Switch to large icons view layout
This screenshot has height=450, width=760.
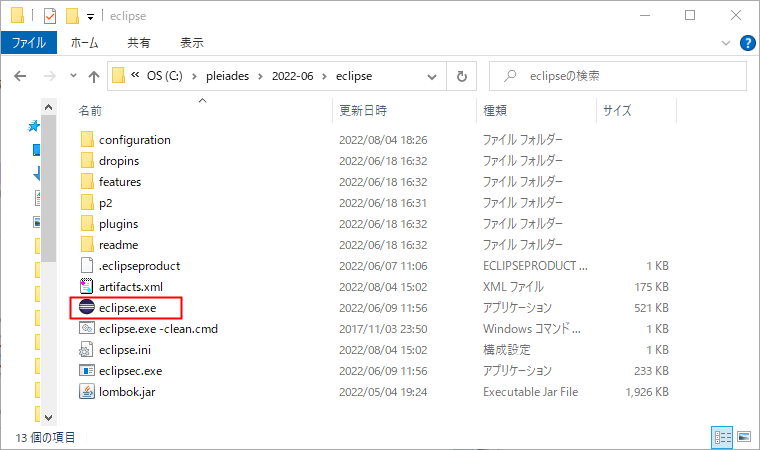(744, 437)
